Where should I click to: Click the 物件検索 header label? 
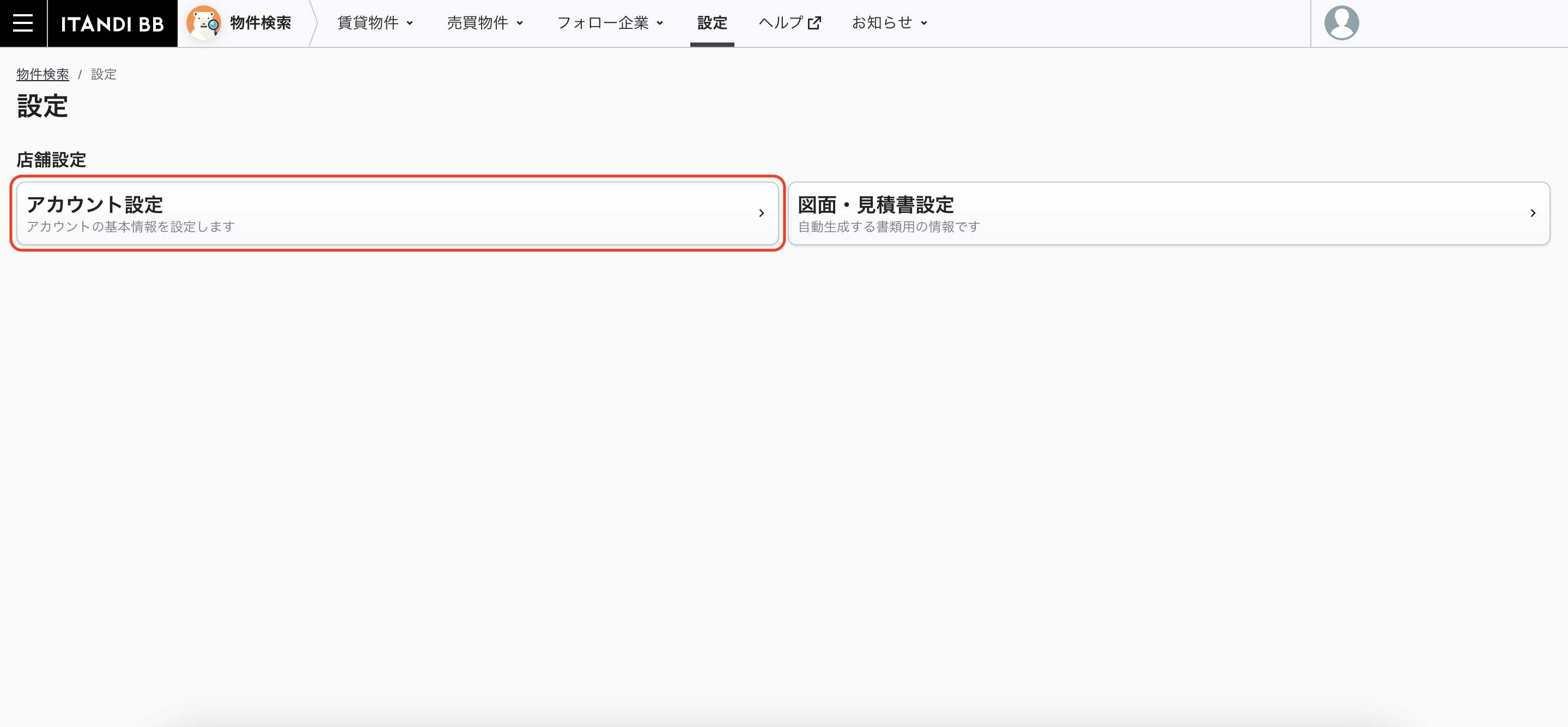tap(260, 23)
